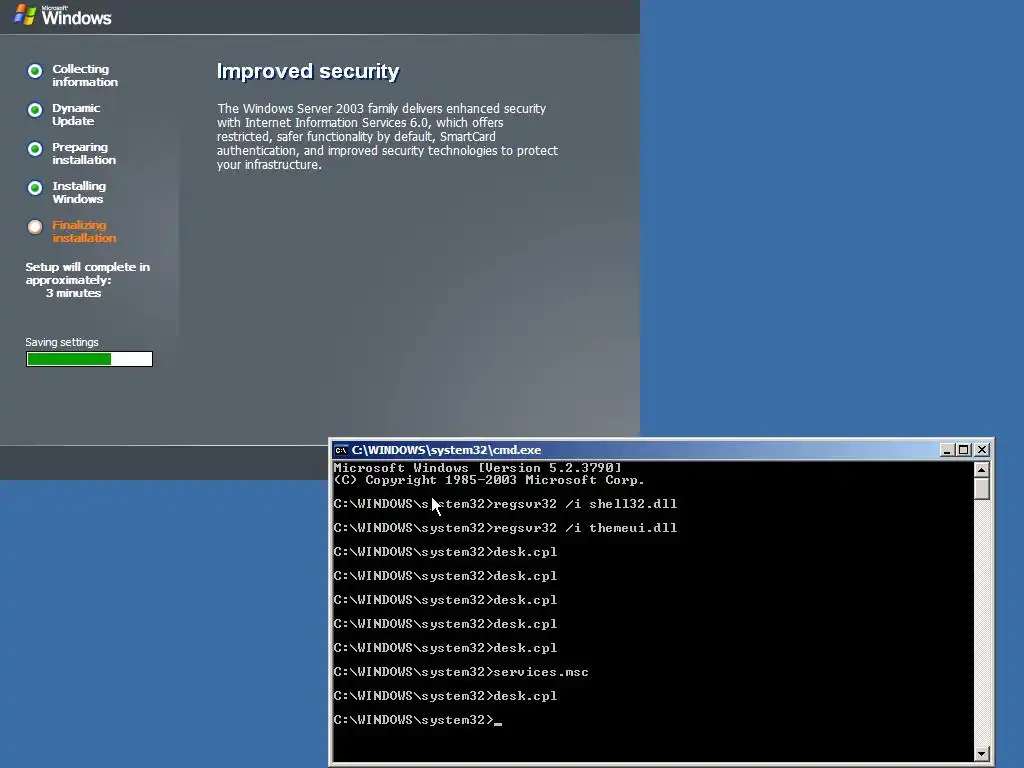Click the '3 minutes' estimate text
The height and width of the screenshot is (768, 1024).
pos(73,293)
